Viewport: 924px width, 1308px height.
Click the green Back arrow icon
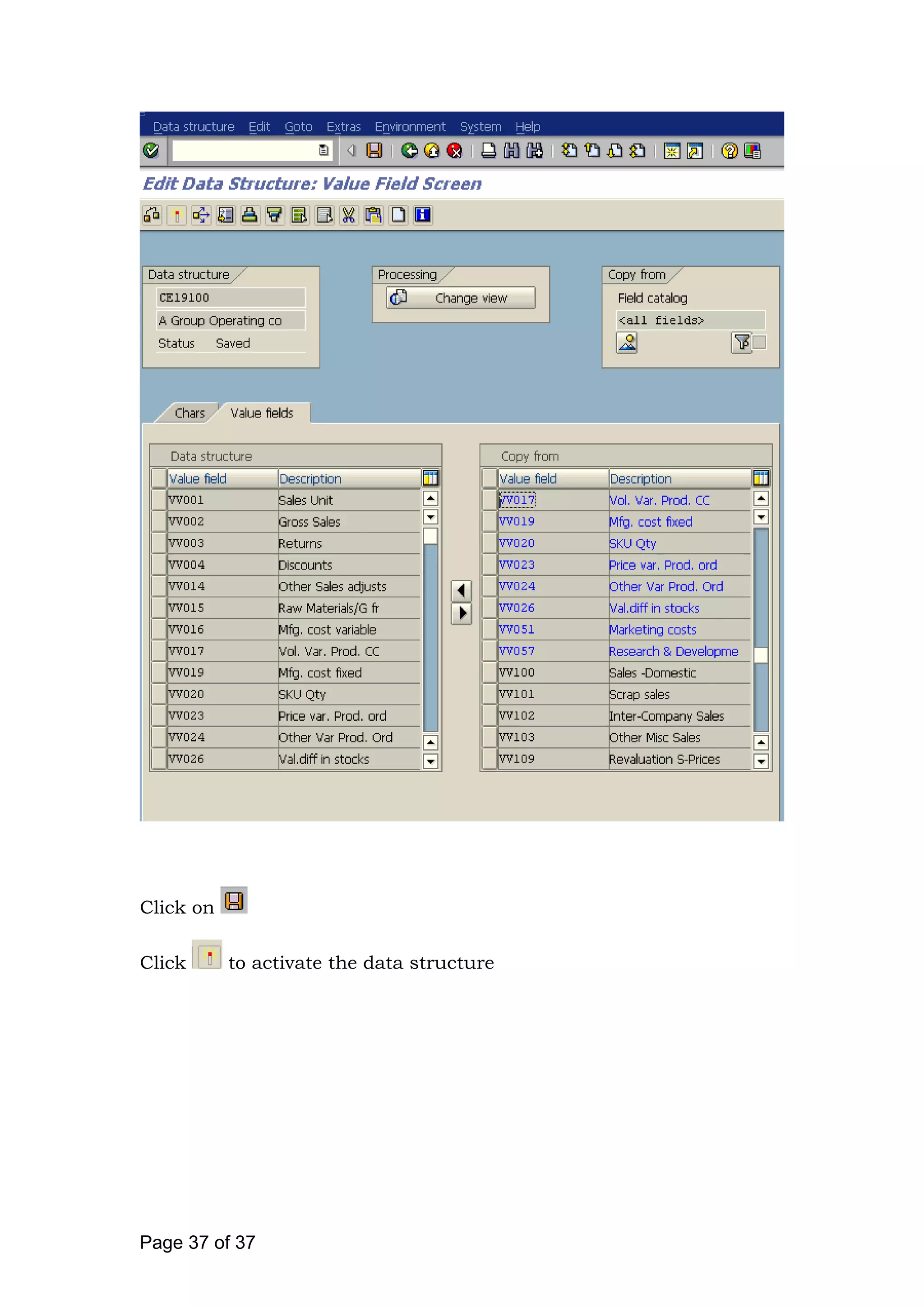tap(409, 150)
